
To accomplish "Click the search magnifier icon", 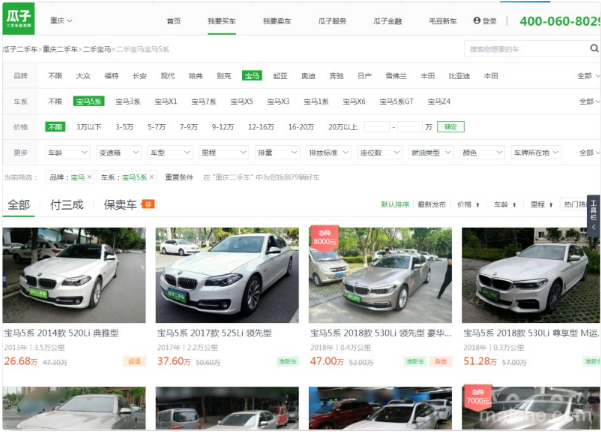I will [594, 48].
